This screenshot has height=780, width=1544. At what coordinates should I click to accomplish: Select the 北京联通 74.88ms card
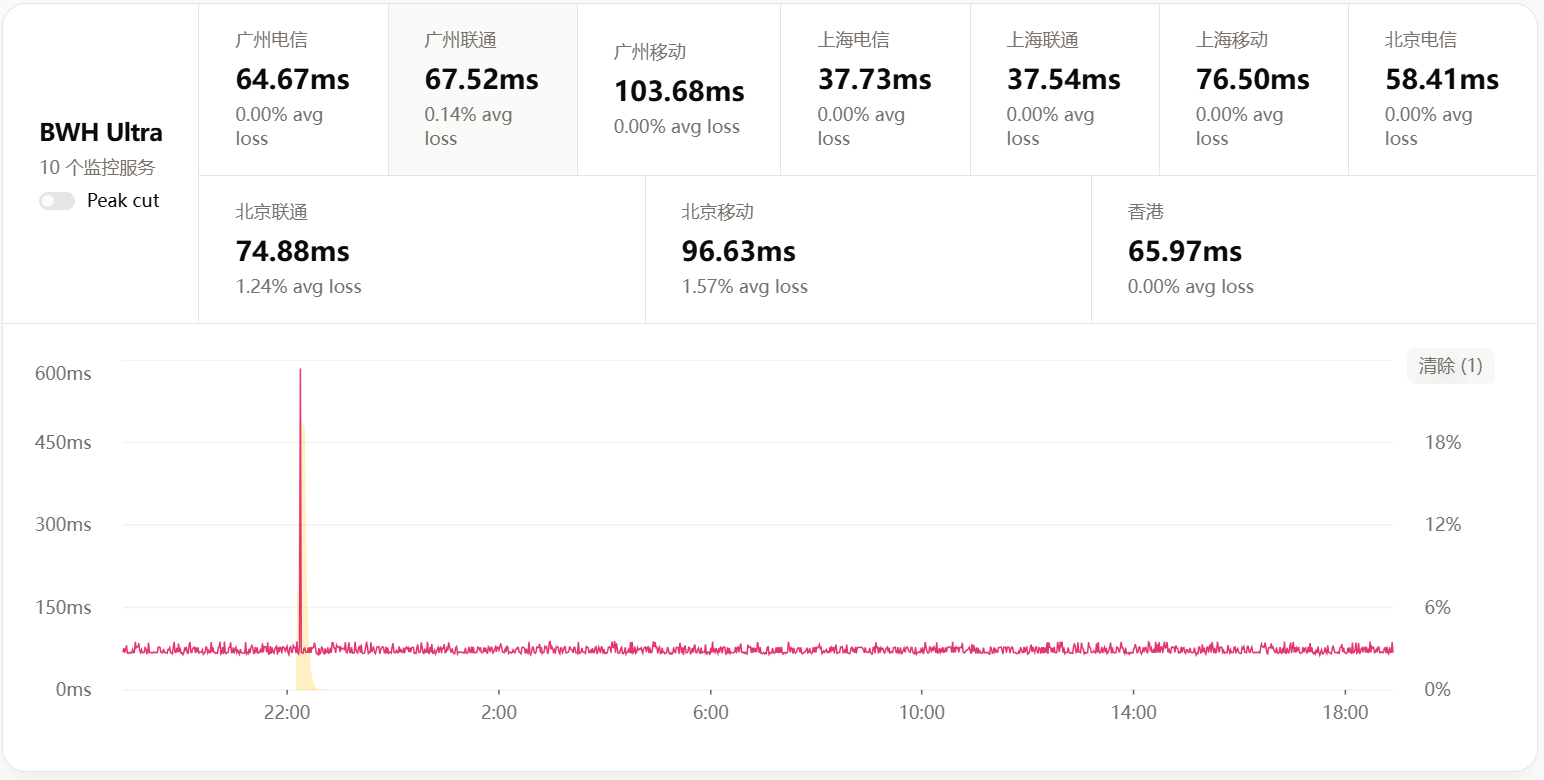pos(421,249)
